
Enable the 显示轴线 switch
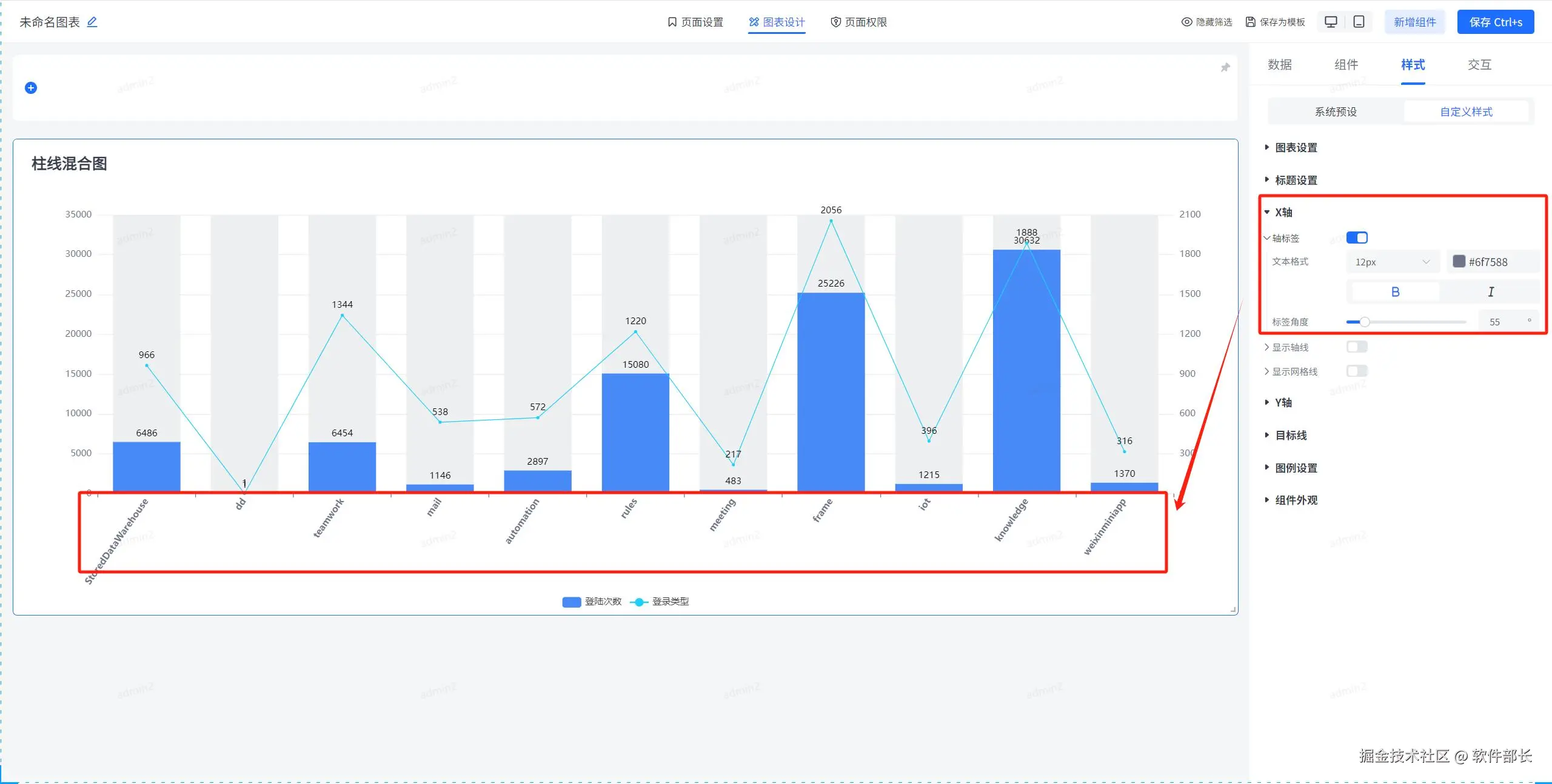click(x=1357, y=347)
